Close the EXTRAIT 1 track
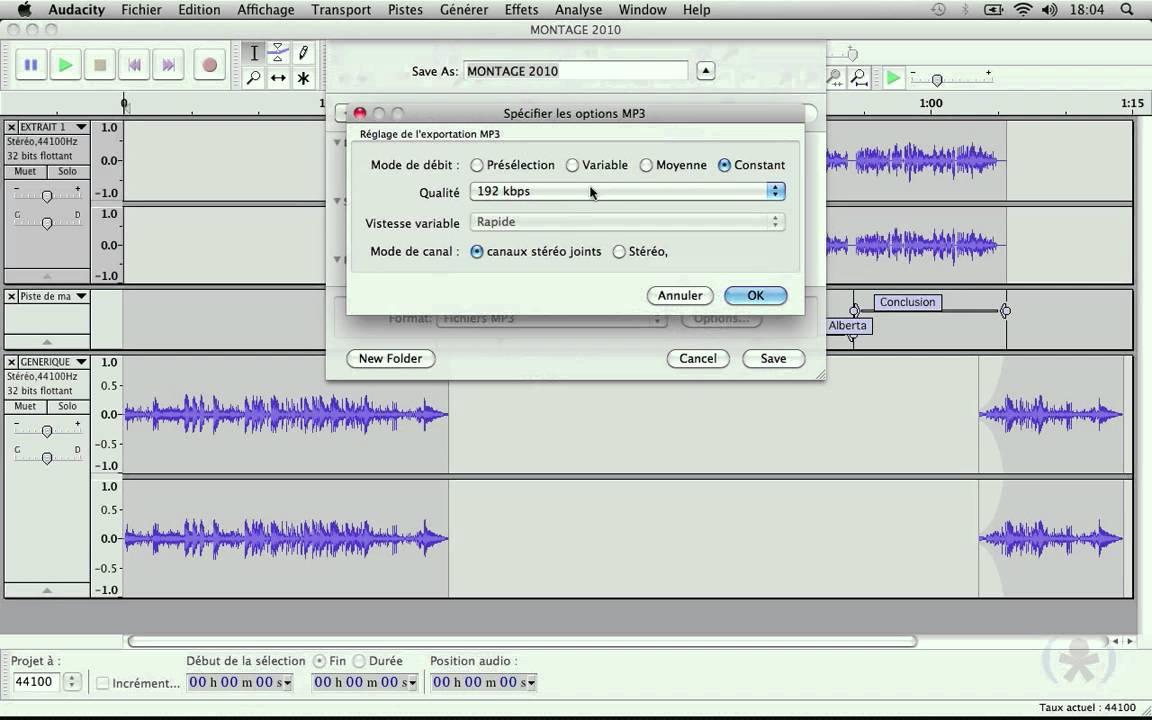The height and width of the screenshot is (720, 1152). 12,127
